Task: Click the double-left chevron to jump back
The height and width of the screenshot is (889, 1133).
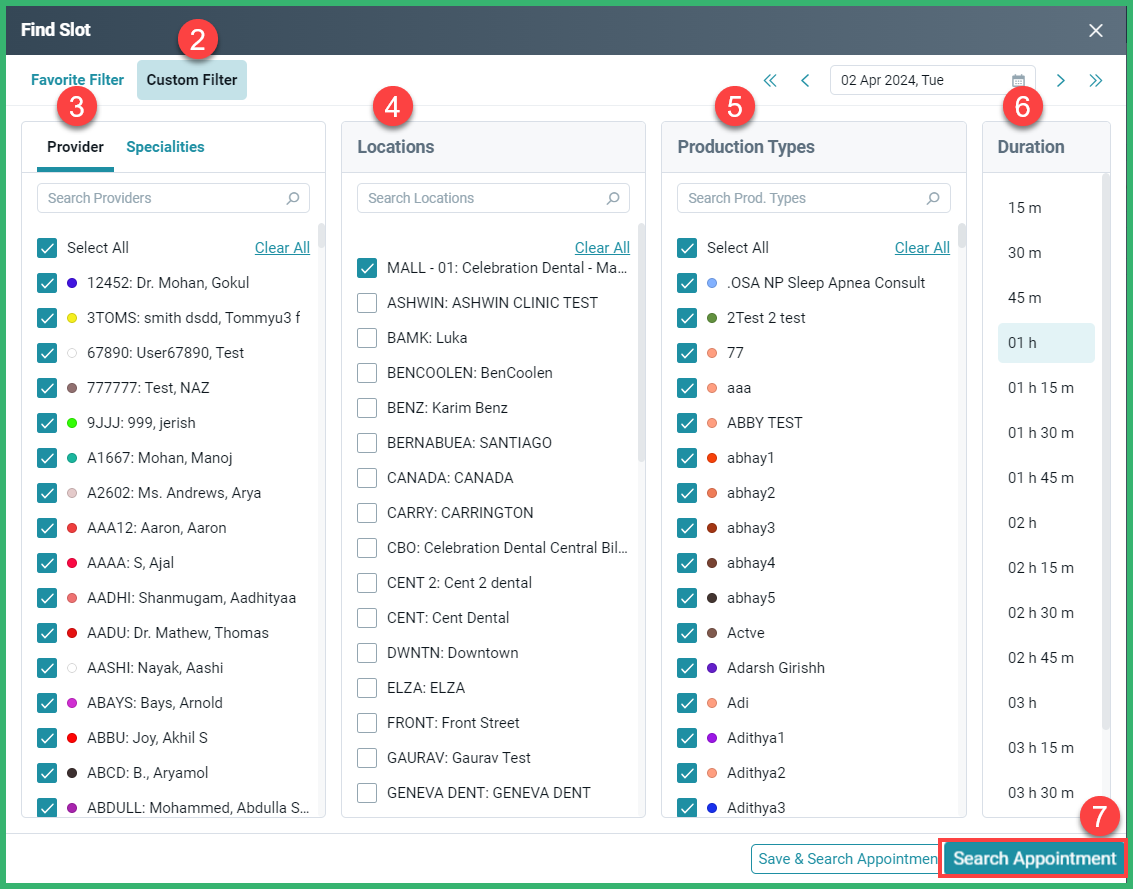Action: tap(769, 80)
